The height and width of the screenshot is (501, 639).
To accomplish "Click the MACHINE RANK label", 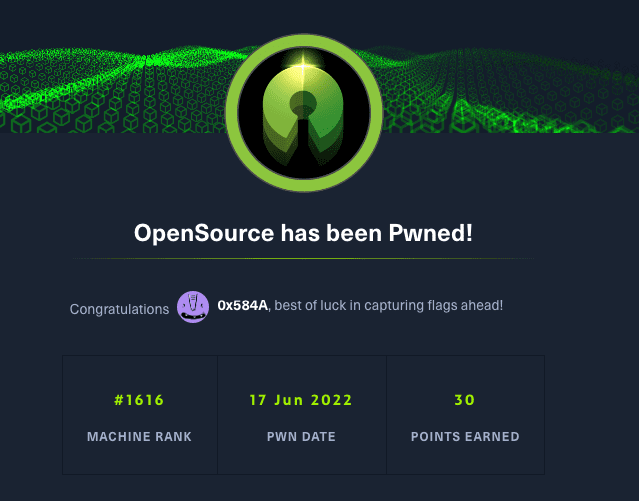I will point(140,437).
